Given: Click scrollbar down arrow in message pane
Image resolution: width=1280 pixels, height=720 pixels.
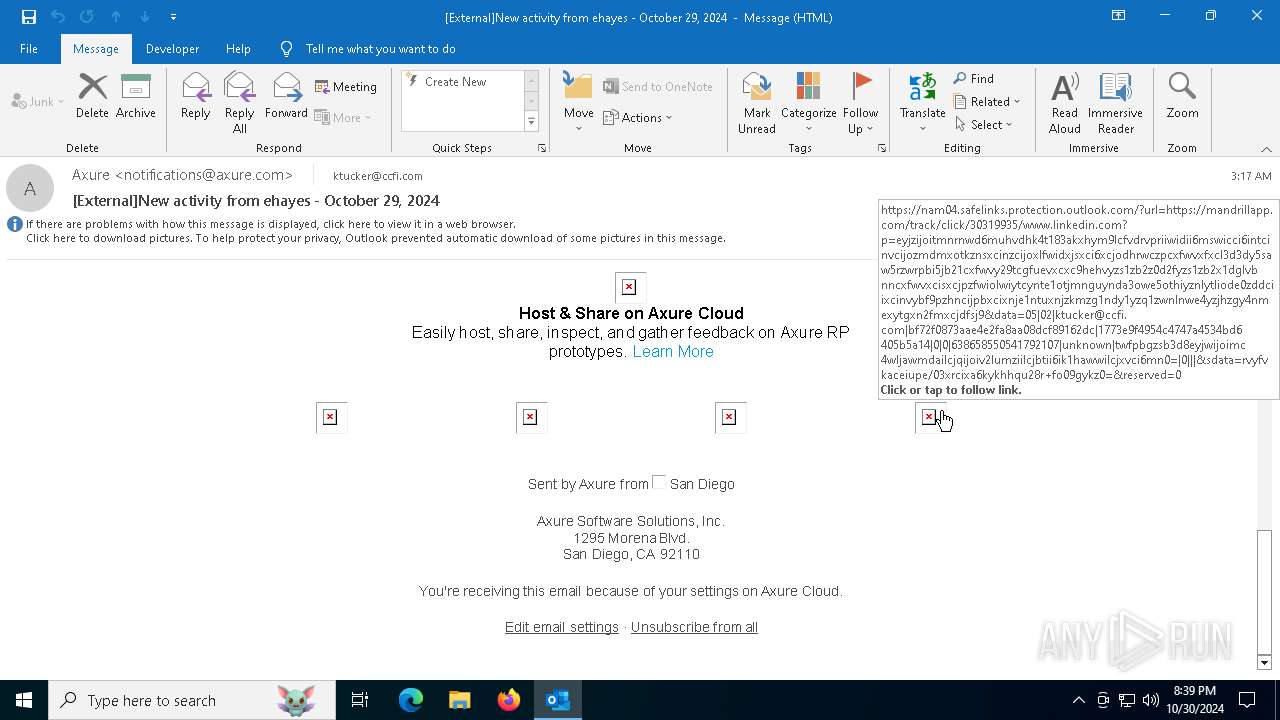Looking at the screenshot, I should (1264, 662).
